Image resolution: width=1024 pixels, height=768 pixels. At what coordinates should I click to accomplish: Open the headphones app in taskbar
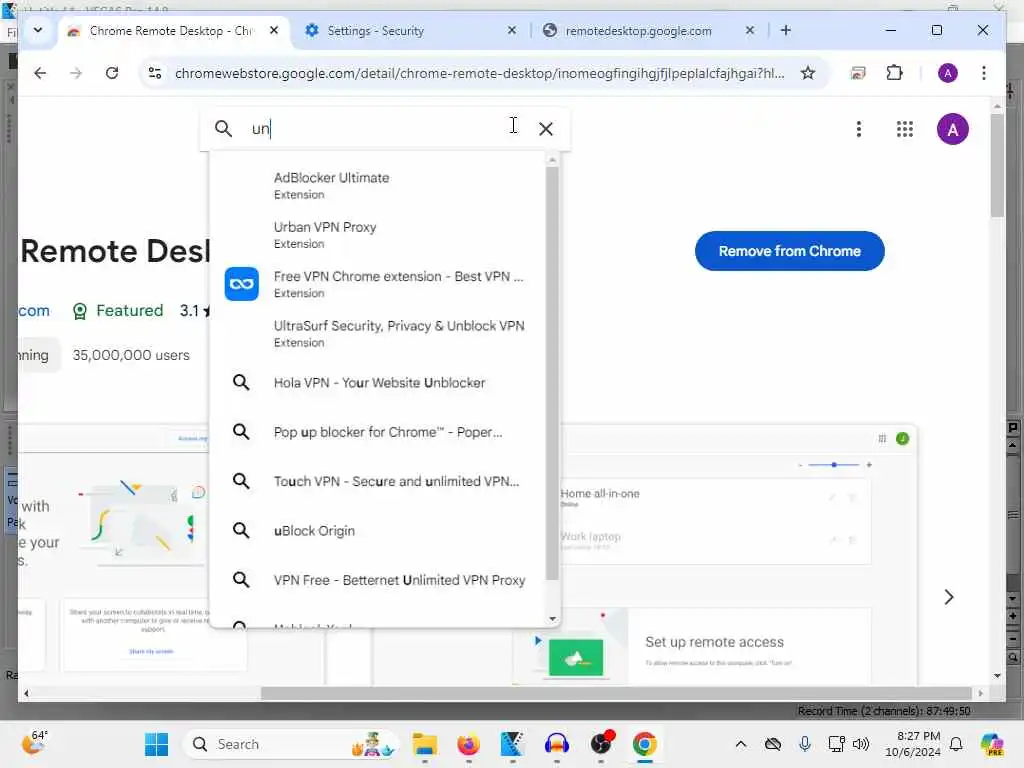(556, 744)
